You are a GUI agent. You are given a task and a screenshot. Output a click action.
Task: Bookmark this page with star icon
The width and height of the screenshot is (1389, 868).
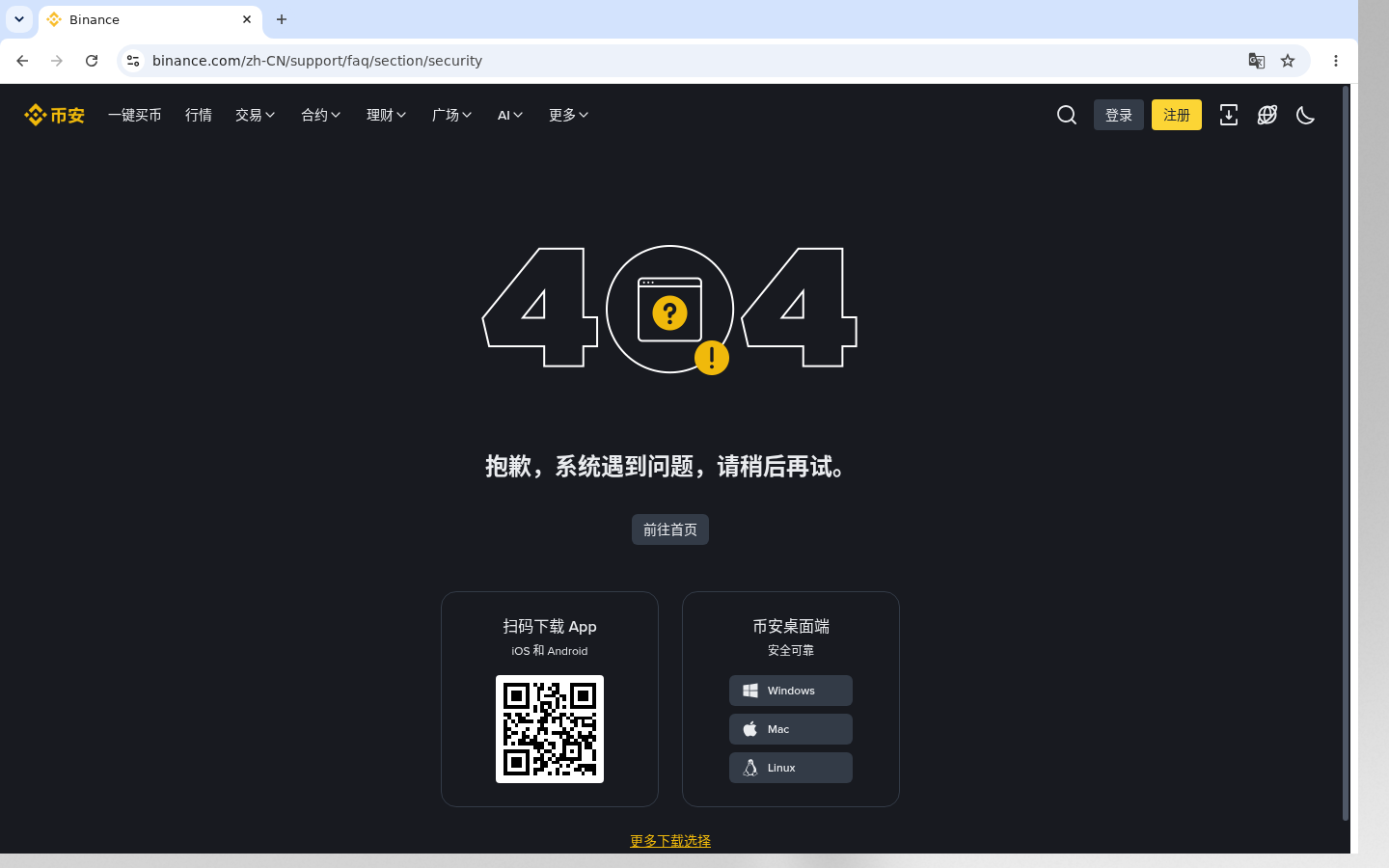click(x=1288, y=61)
